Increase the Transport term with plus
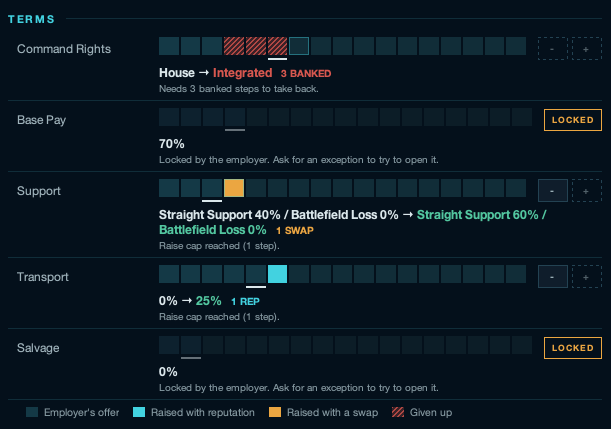The width and height of the screenshot is (611, 429). 586,277
